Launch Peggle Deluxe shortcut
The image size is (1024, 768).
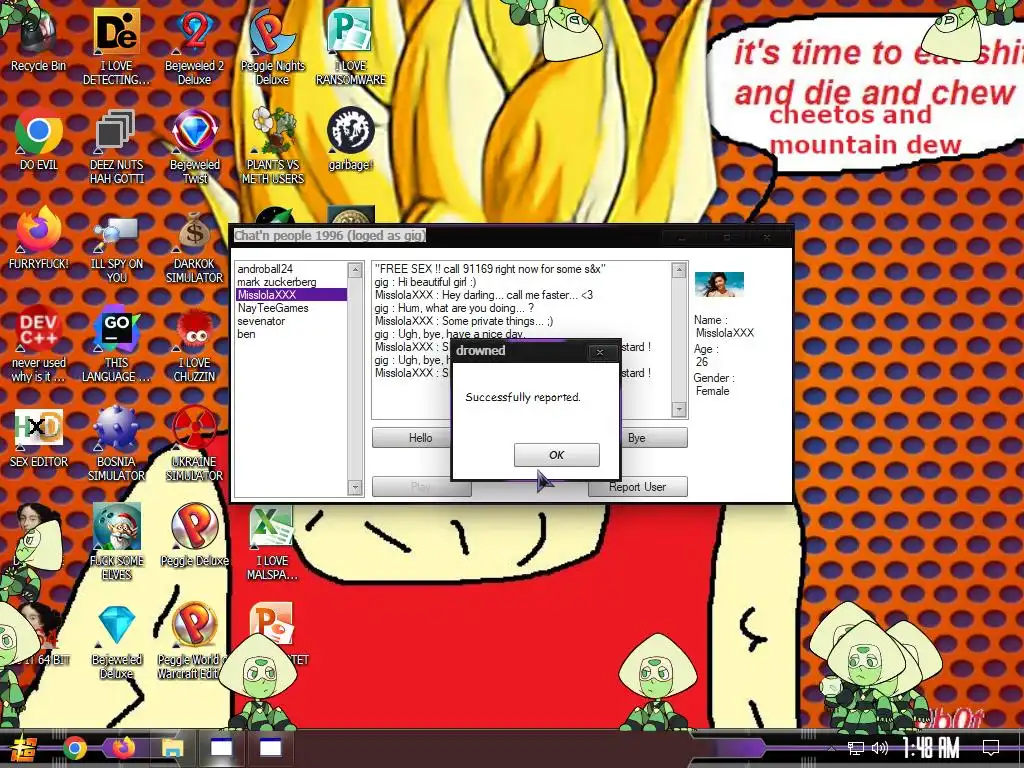tap(194, 536)
